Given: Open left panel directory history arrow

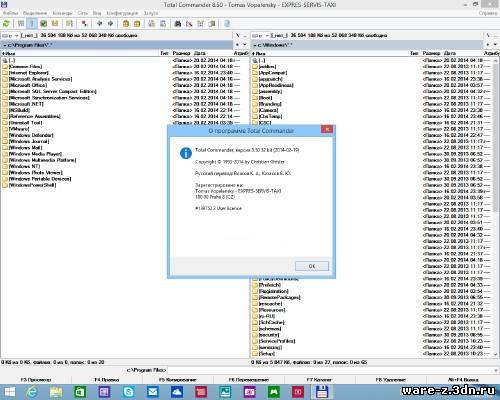Looking at the screenshot, I should pyautogui.click(x=244, y=44).
